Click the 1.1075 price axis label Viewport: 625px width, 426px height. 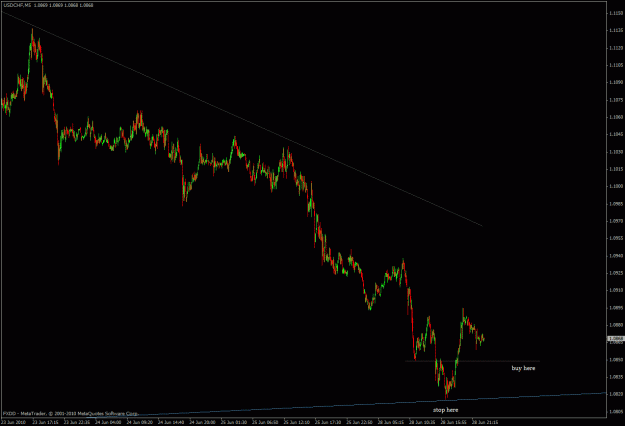[616, 100]
